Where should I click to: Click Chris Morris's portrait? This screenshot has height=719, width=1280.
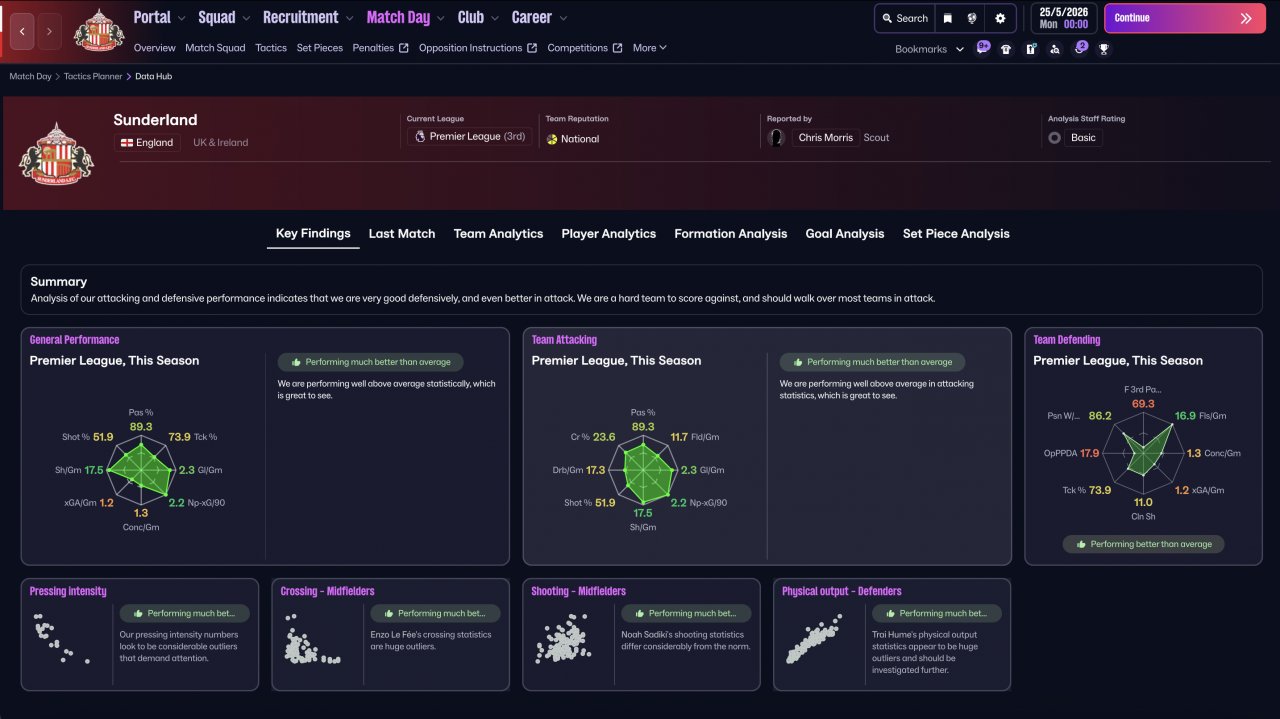[776, 138]
